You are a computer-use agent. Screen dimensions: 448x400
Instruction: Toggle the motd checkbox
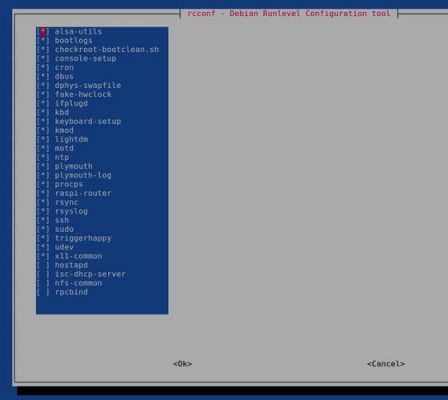pyautogui.click(x=43, y=149)
